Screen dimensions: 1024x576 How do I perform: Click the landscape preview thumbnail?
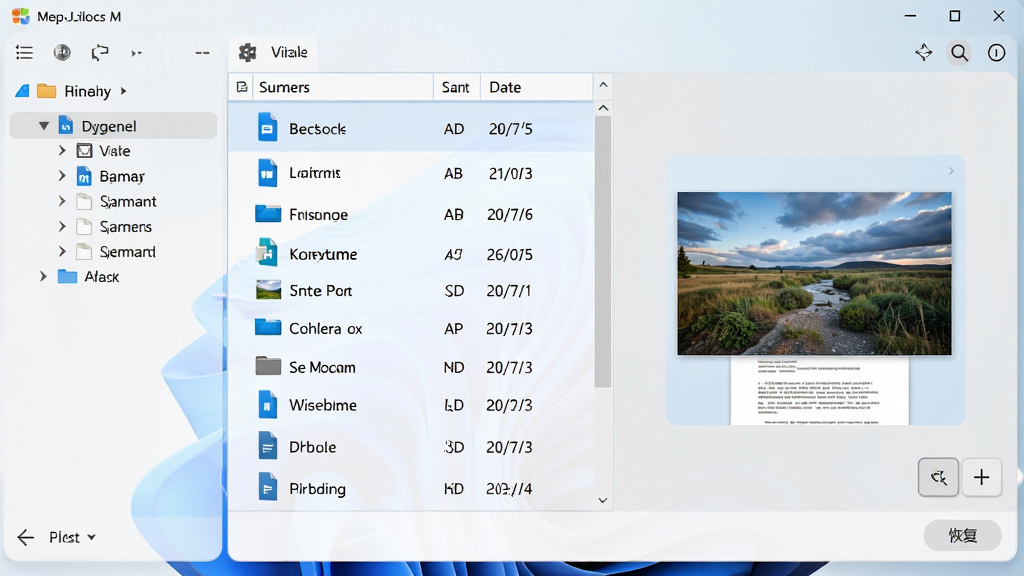coord(814,274)
